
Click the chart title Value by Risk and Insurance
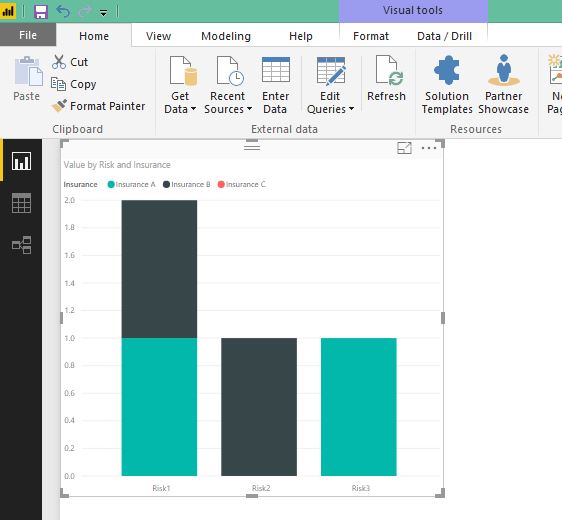click(x=117, y=165)
